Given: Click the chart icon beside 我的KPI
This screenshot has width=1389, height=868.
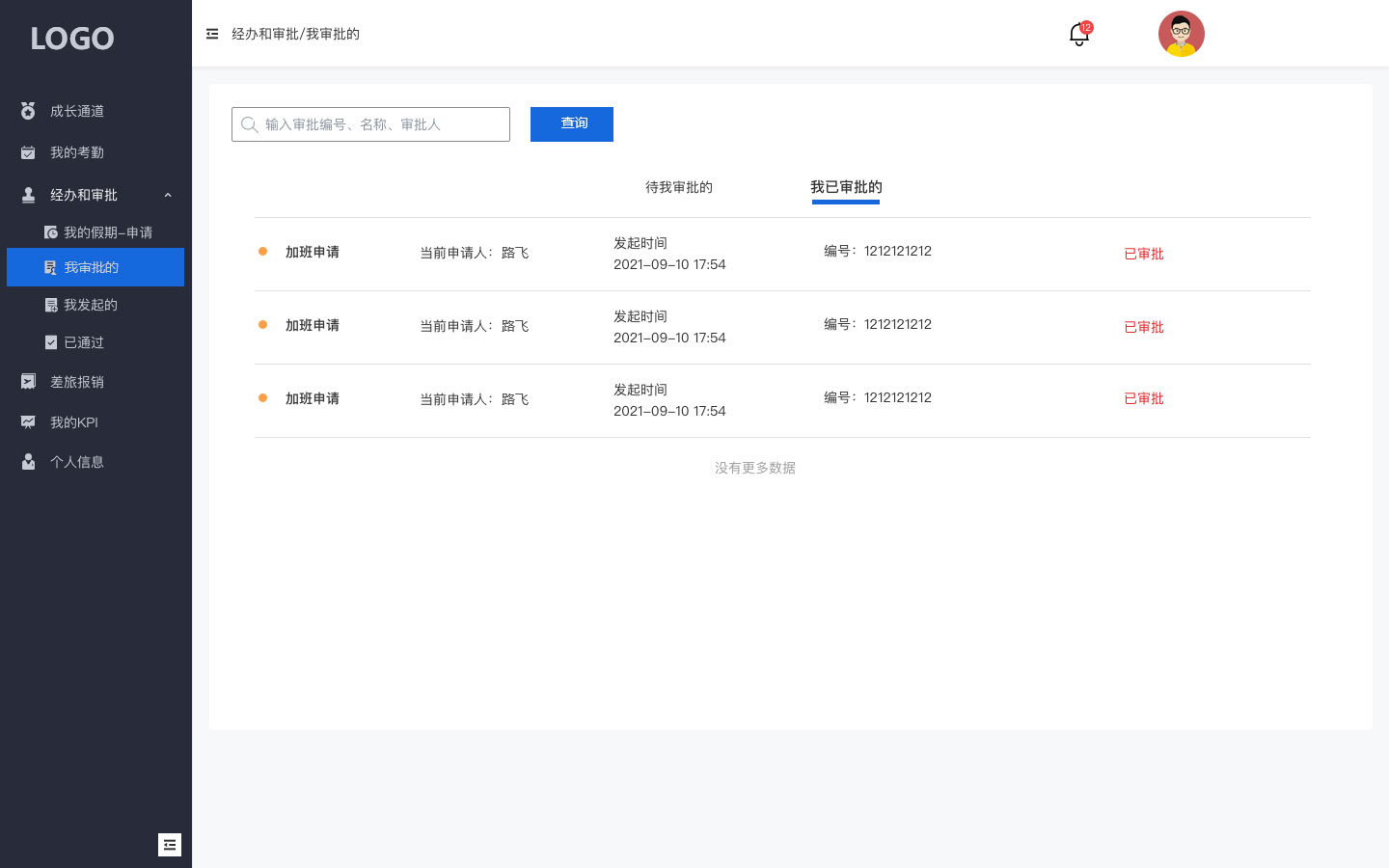Looking at the screenshot, I should pos(28,422).
